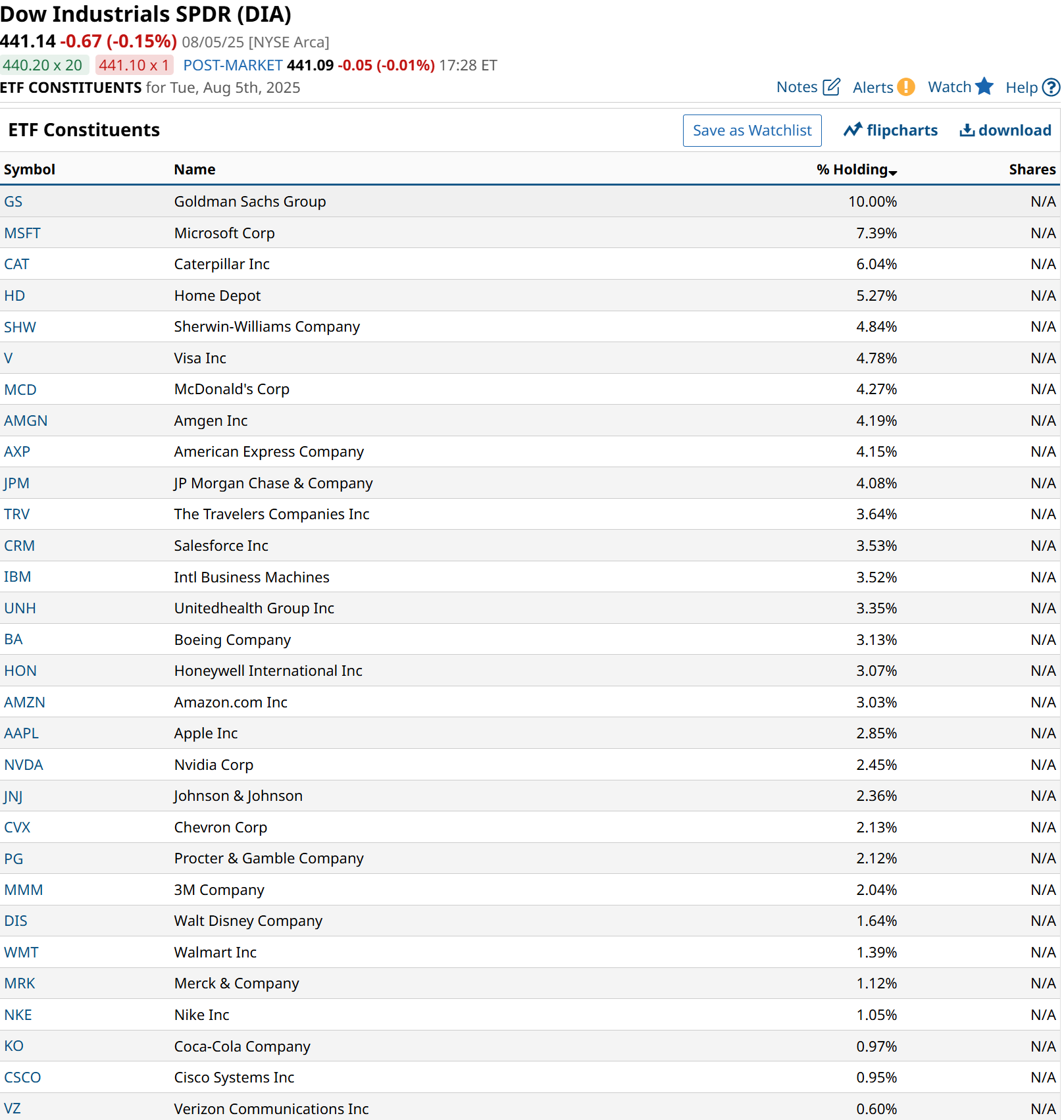Open the JNJ symbol link

click(x=13, y=796)
